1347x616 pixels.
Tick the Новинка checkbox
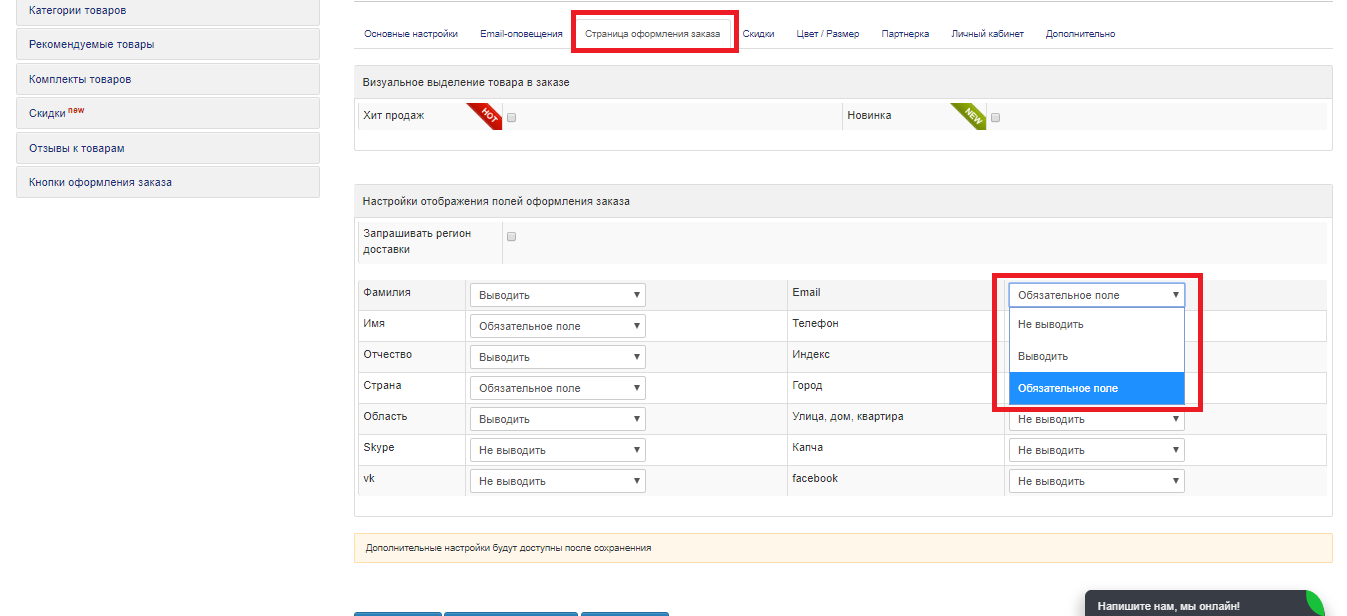[x=995, y=117]
